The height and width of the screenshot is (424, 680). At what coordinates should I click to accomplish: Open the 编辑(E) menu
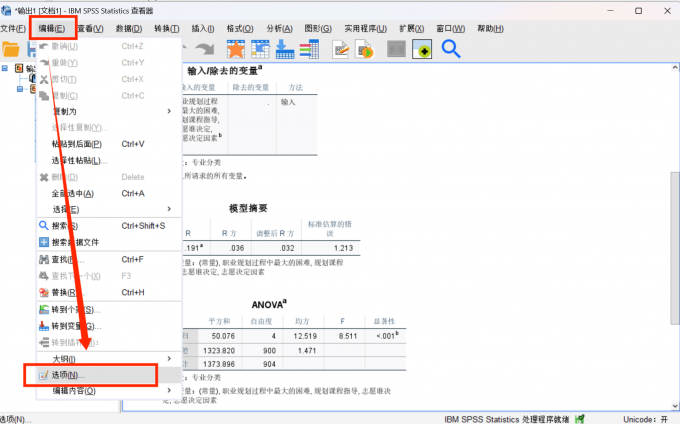click(x=52, y=29)
